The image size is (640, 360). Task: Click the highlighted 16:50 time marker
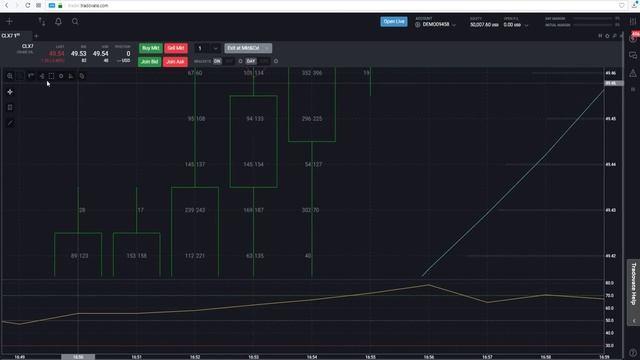click(78, 357)
